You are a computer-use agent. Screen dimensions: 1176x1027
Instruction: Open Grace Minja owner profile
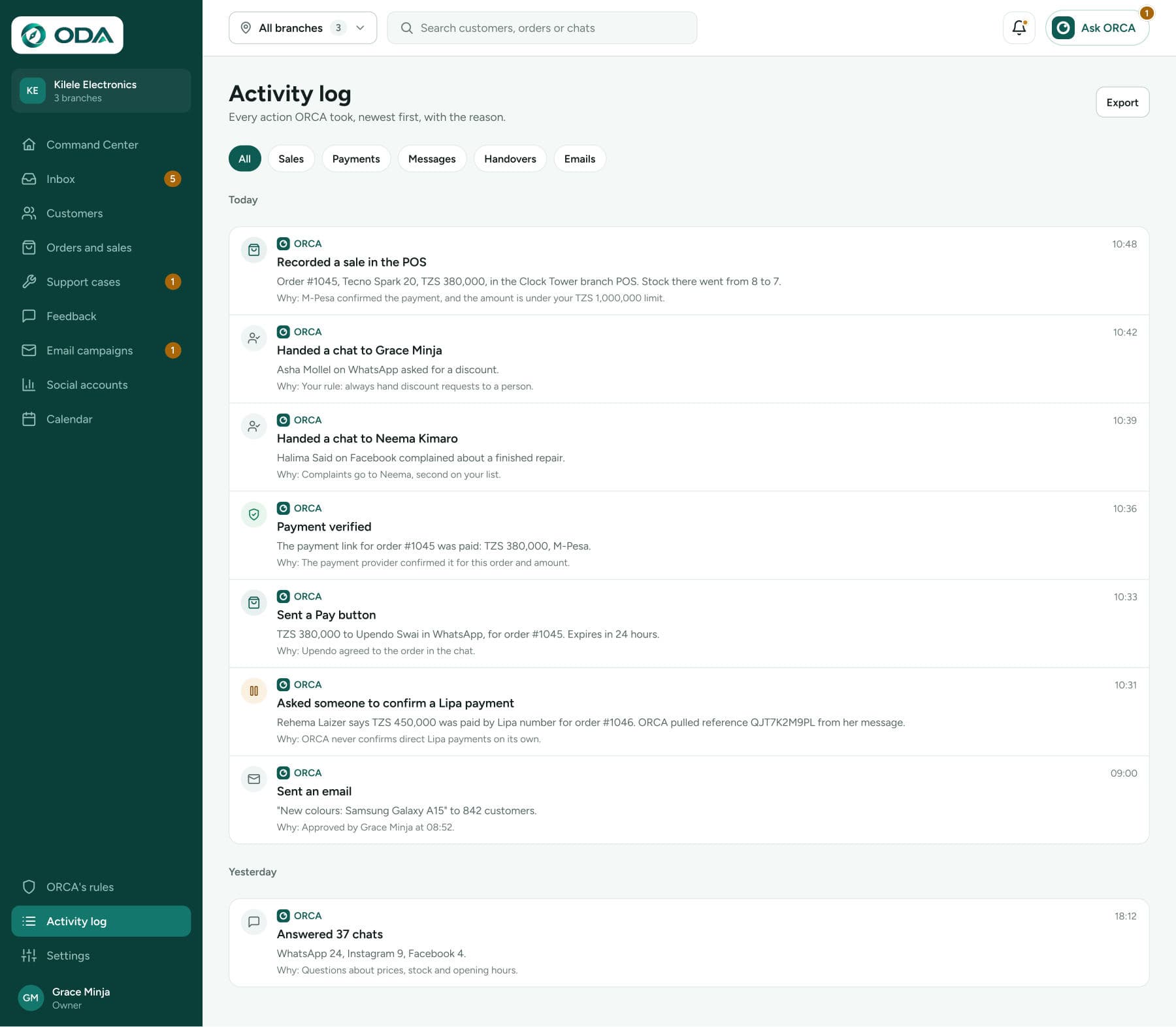101,998
